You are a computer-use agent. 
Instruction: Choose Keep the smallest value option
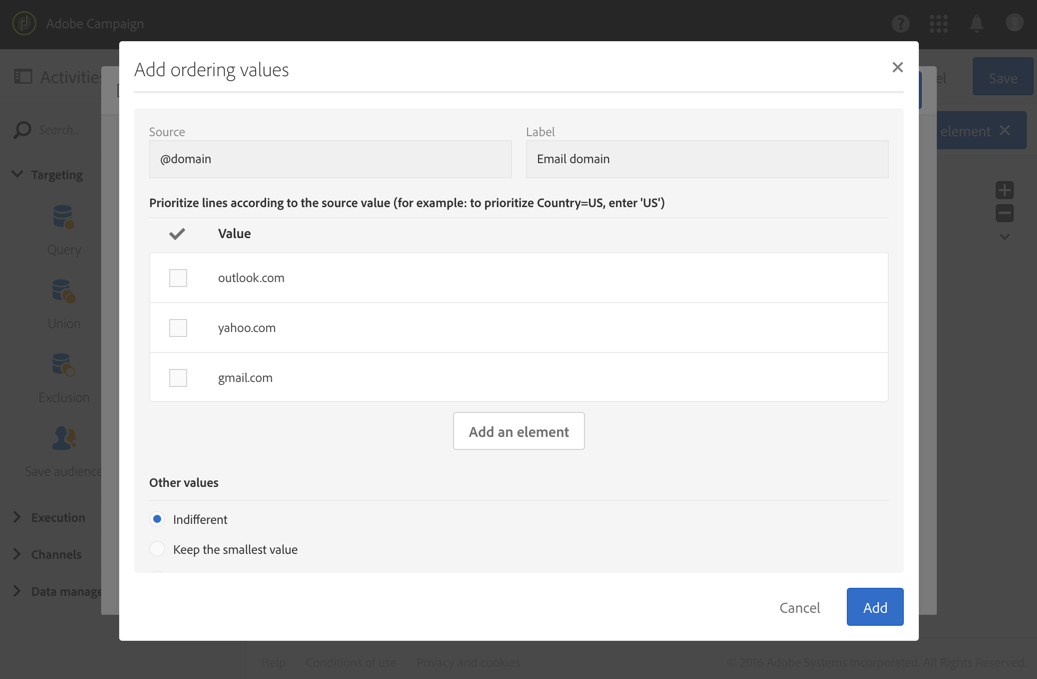(x=157, y=549)
